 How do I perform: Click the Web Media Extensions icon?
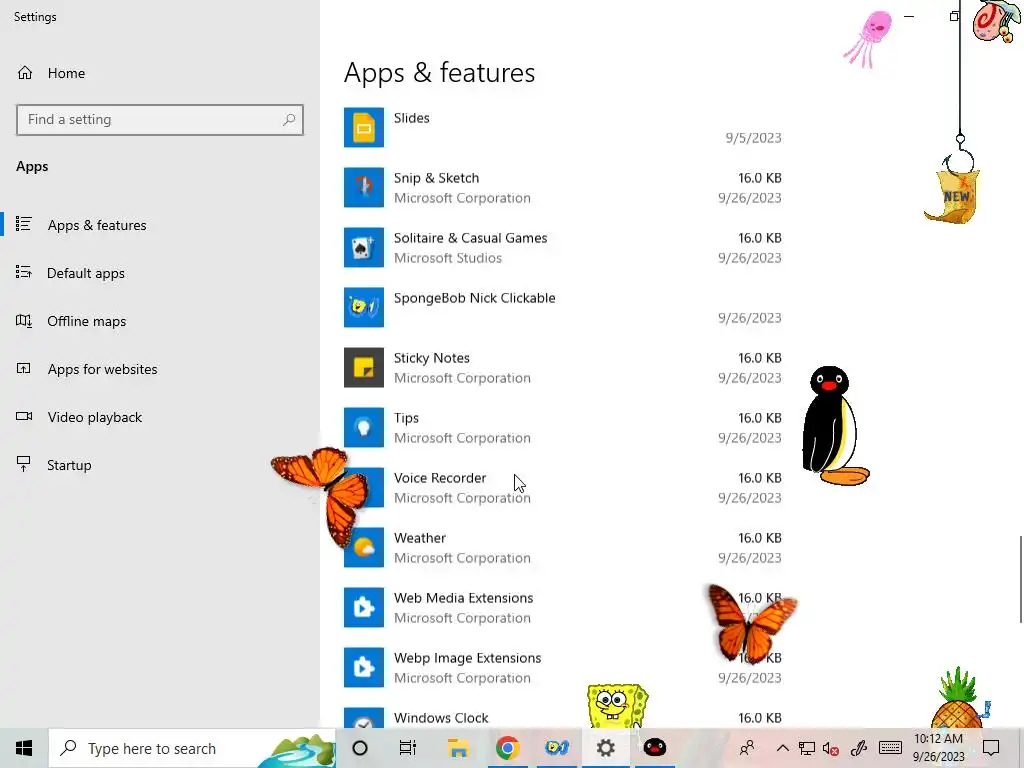click(x=364, y=607)
